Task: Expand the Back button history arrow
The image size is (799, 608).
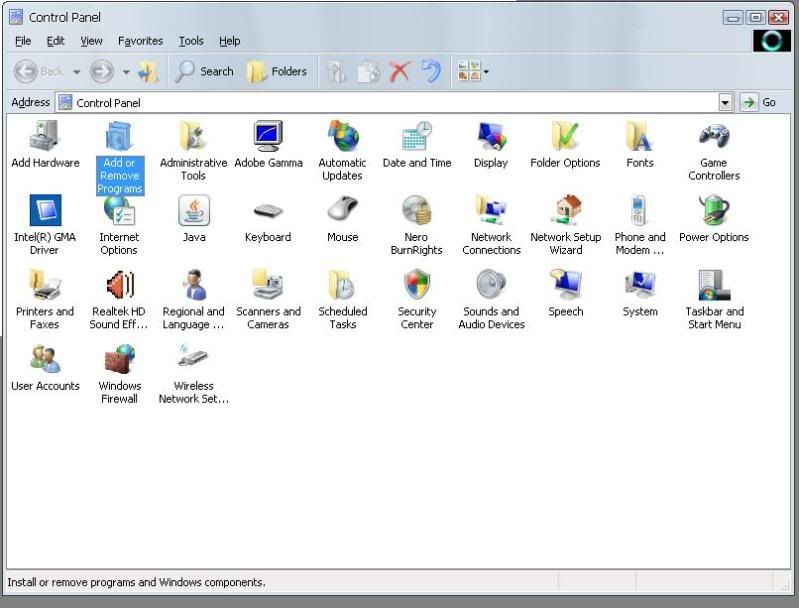Action: coord(76,72)
